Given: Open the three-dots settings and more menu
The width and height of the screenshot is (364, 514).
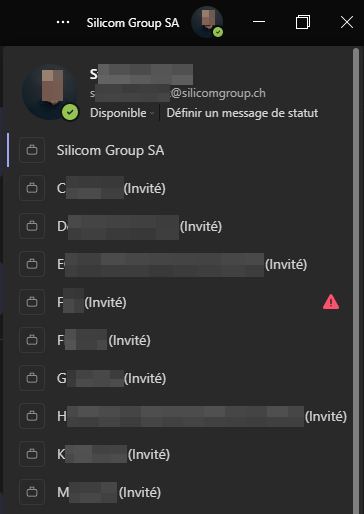Looking at the screenshot, I should pyautogui.click(x=63, y=22).
